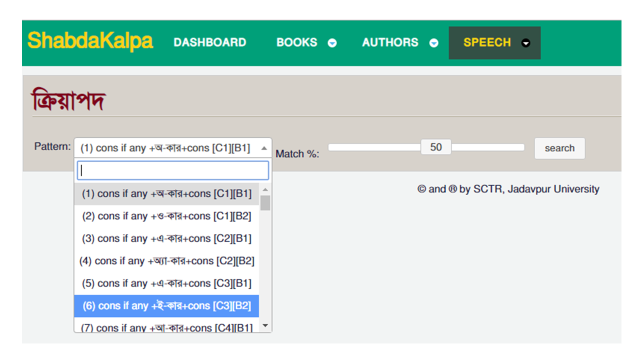The height and width of the screenshot is (360, 640).
Task: Expand the Books dropdown arrow icon
Action: (332, 43)
